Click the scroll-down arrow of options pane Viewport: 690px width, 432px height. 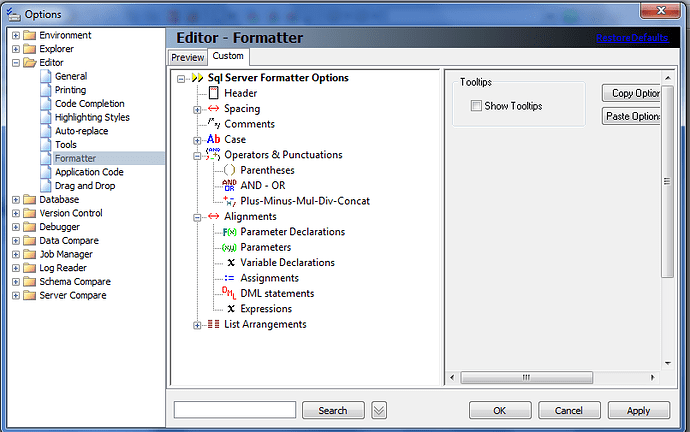(668, 363)
